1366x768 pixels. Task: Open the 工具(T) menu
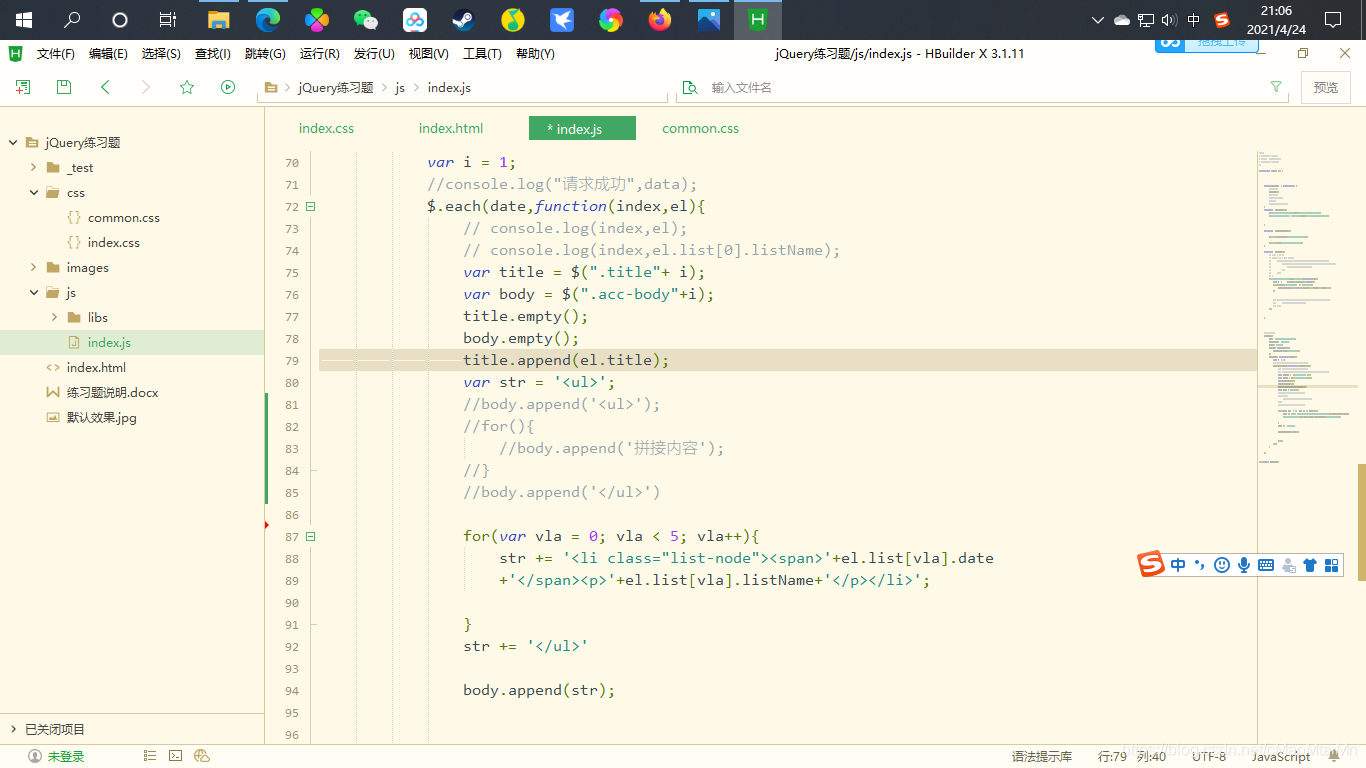[482, 54]
